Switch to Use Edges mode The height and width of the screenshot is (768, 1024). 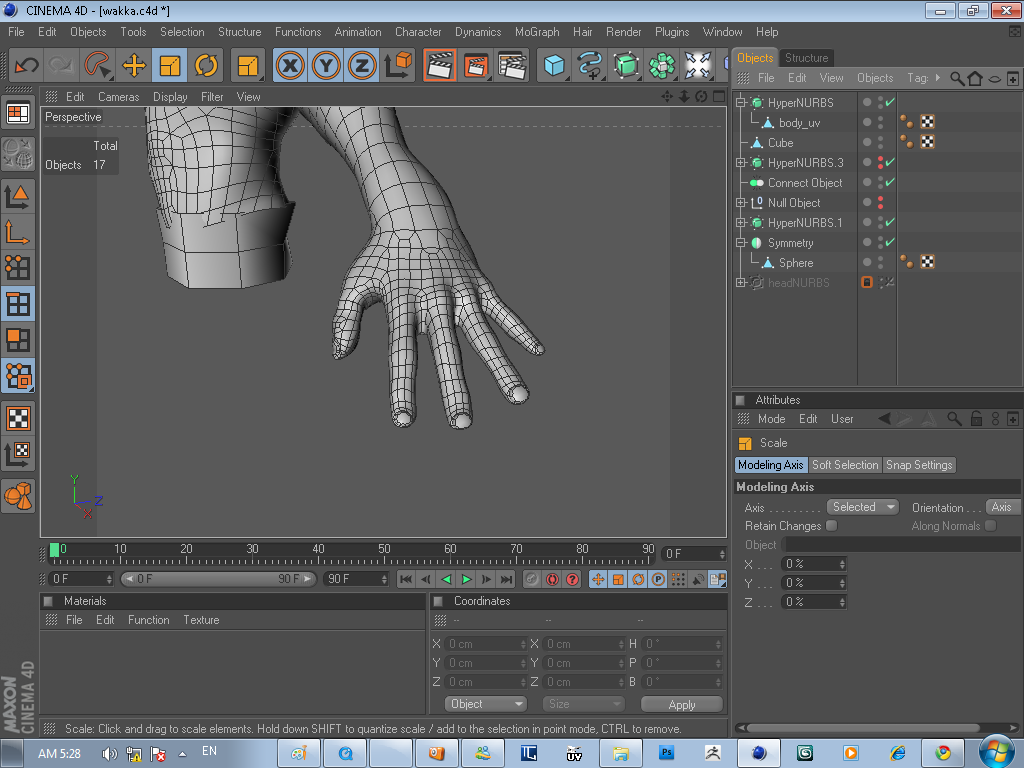click(18, 304)
